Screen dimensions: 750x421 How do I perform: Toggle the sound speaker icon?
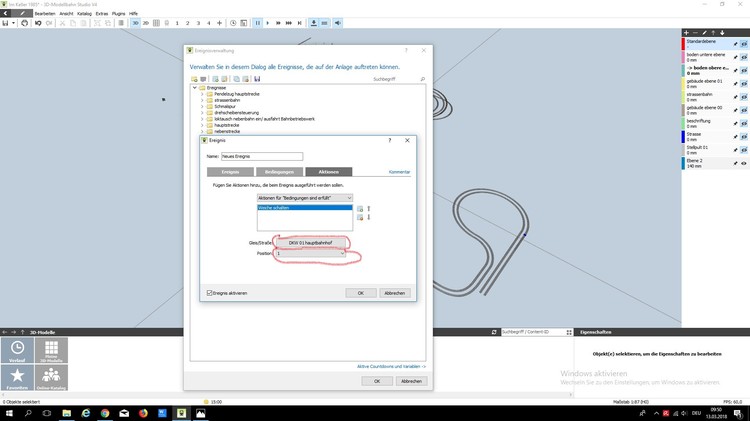click(x=338, y=23)
